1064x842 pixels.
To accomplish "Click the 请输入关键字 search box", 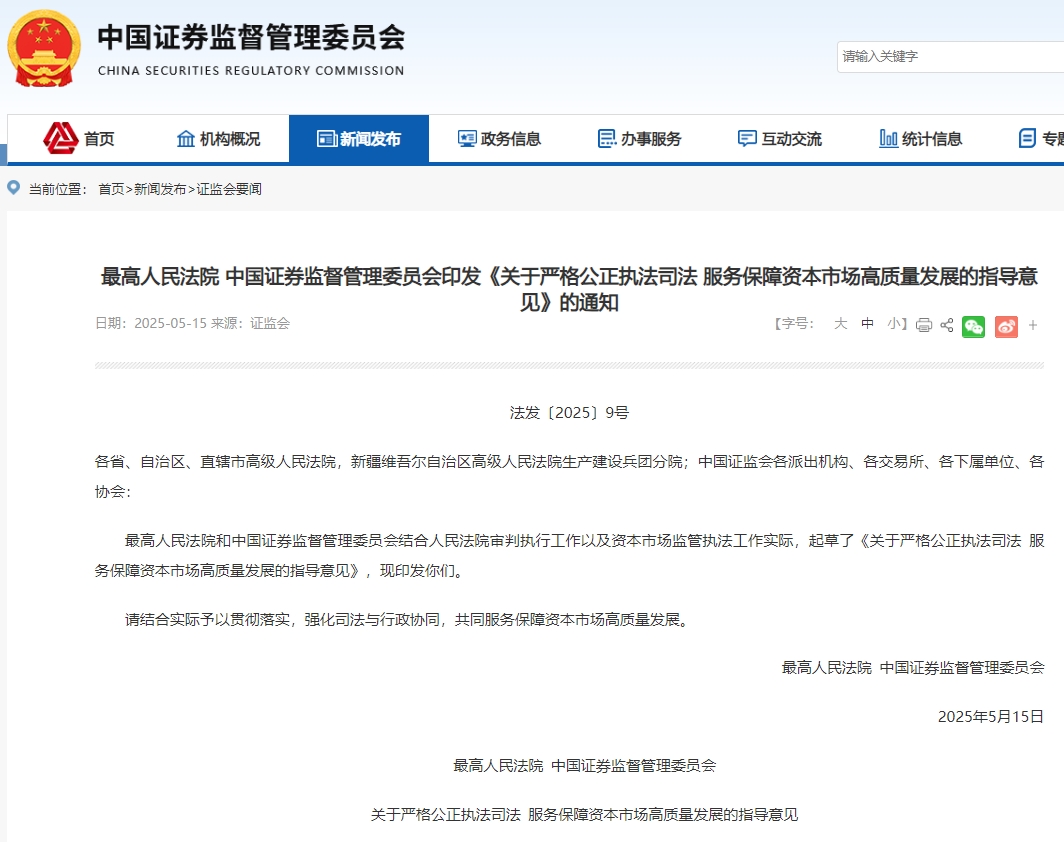I will tap(950, 56).
